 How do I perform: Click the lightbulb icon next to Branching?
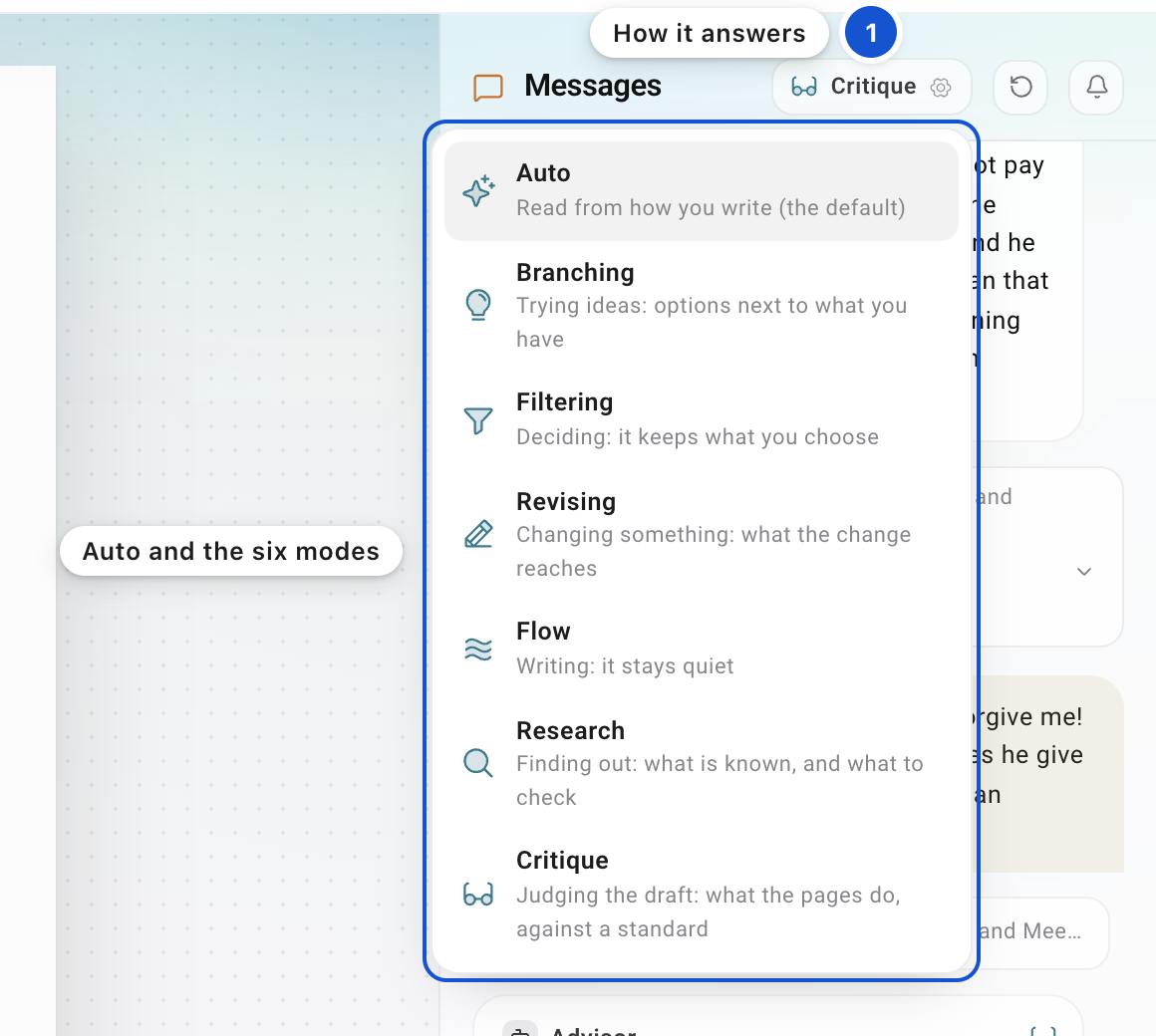click(477, 305)
